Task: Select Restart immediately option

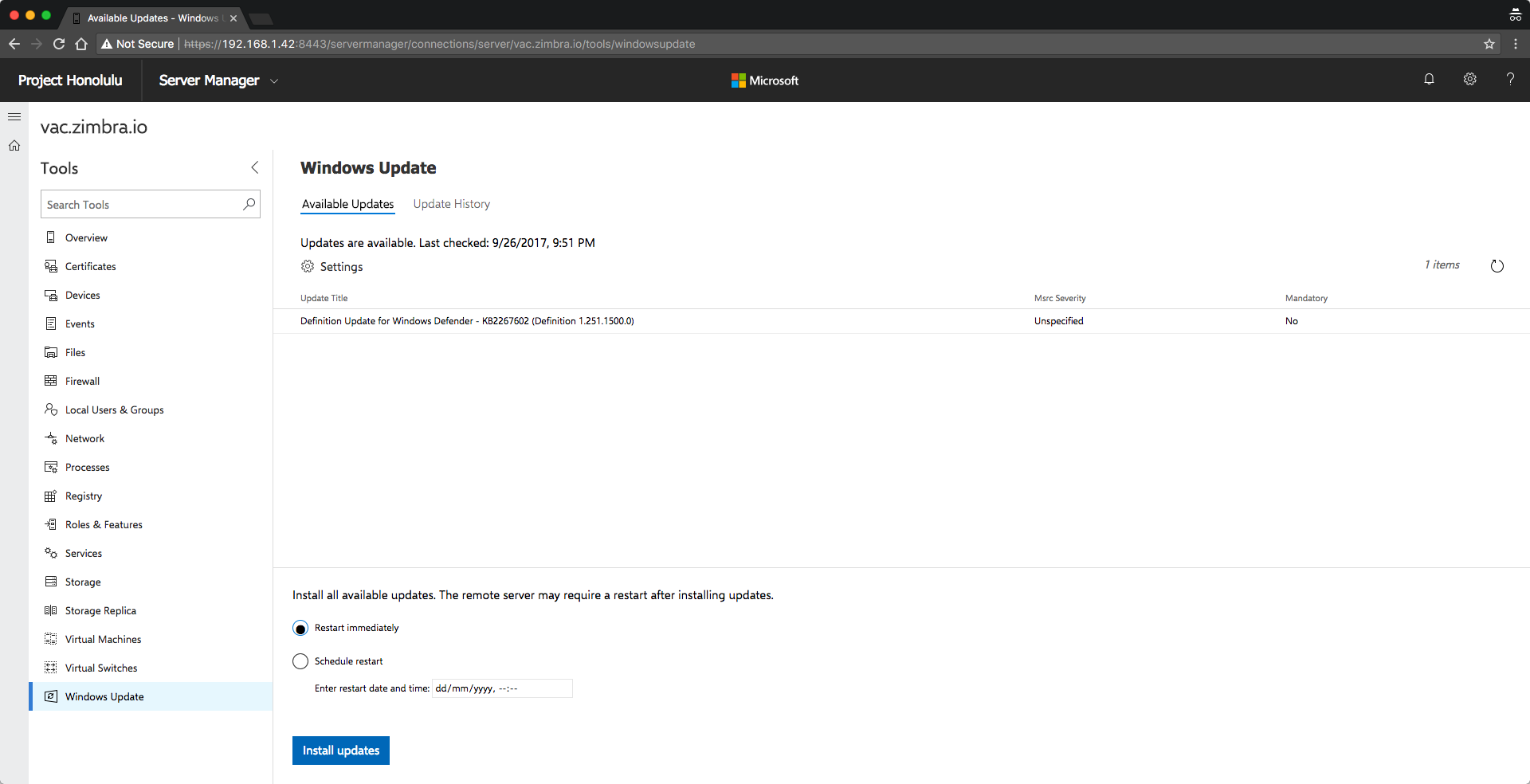Action: click(x=300, y=629)
